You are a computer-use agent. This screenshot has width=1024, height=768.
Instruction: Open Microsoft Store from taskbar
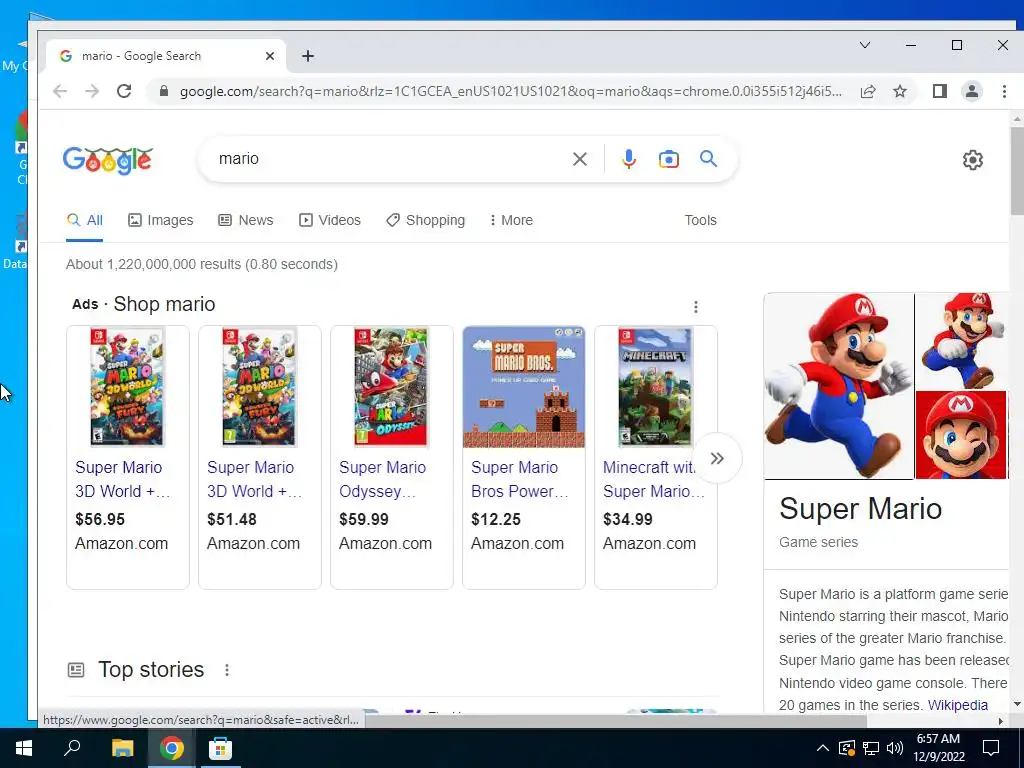click(220, 748)
